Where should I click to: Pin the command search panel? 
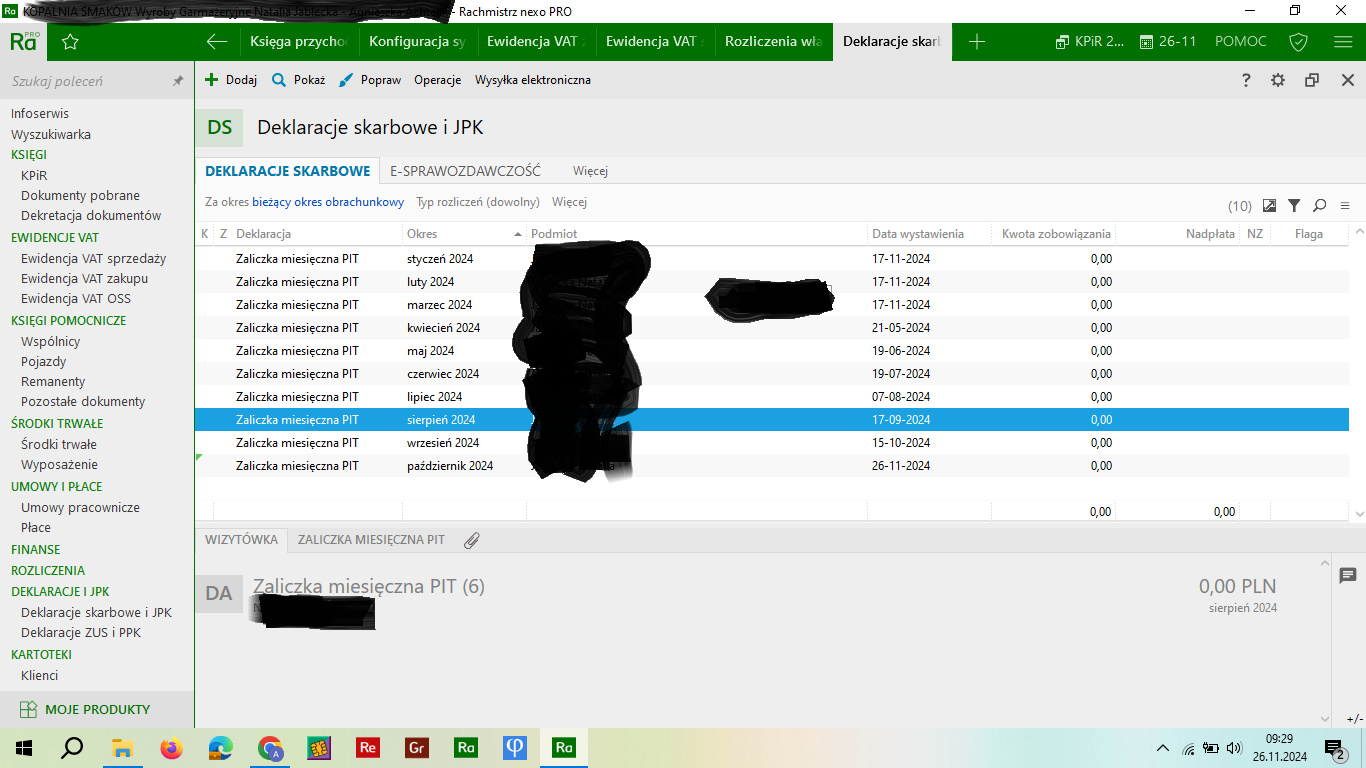point(178,81)
